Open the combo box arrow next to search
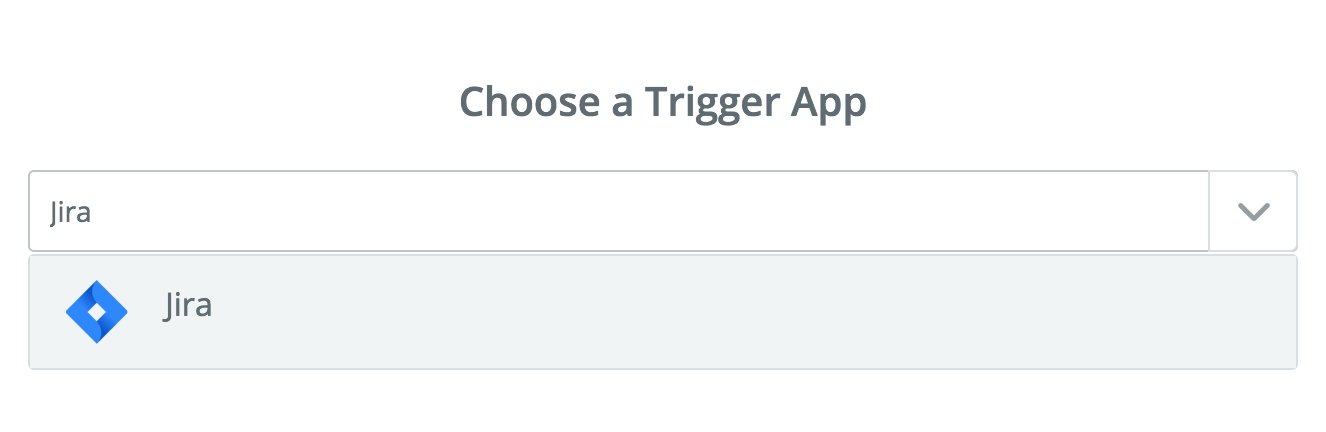Viewport: 1326px width, 432px height. (1253, 211)
